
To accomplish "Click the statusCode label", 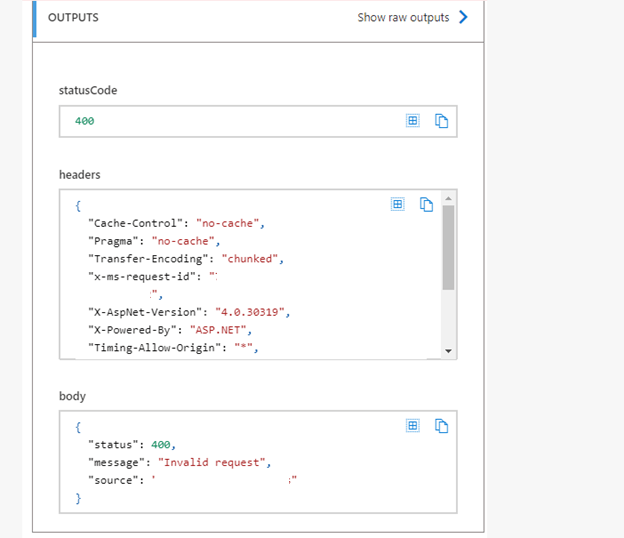I will (88, 90).
